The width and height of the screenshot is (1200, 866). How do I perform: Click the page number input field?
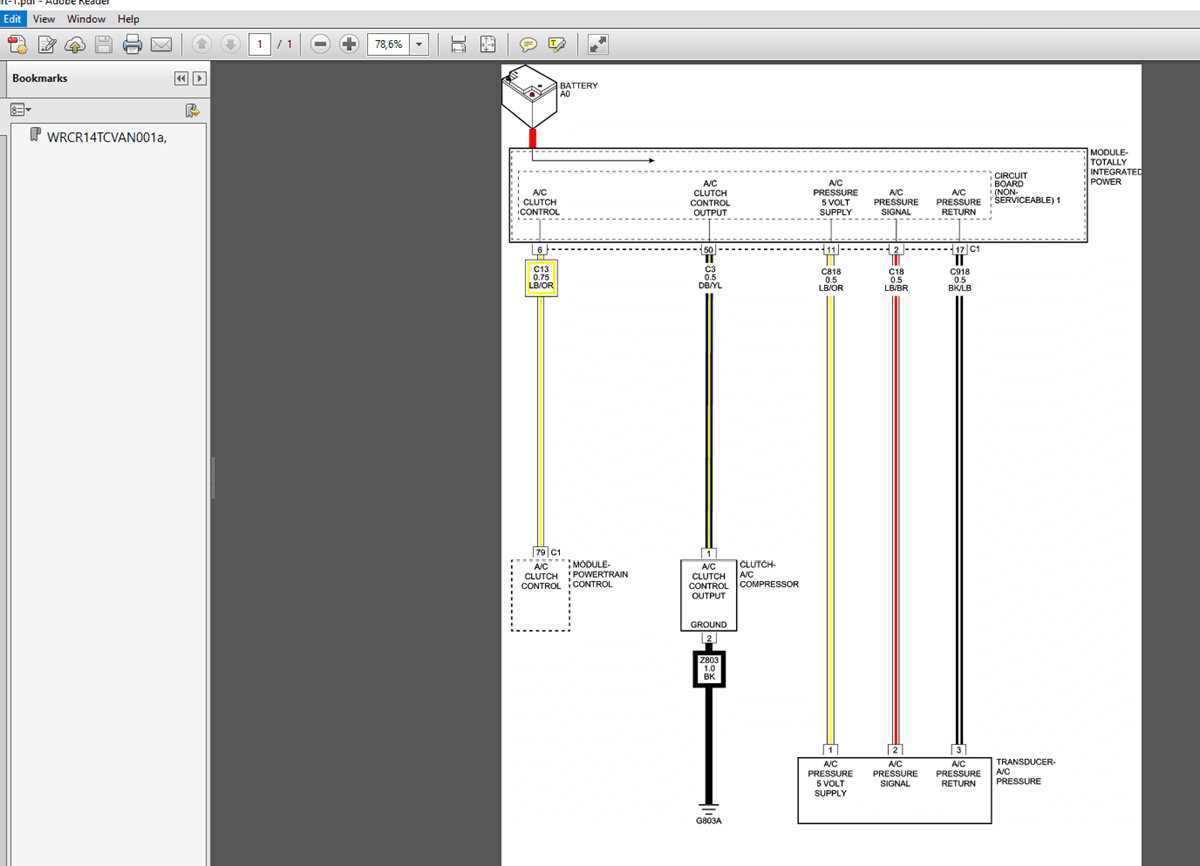click(x=260, y=44)
